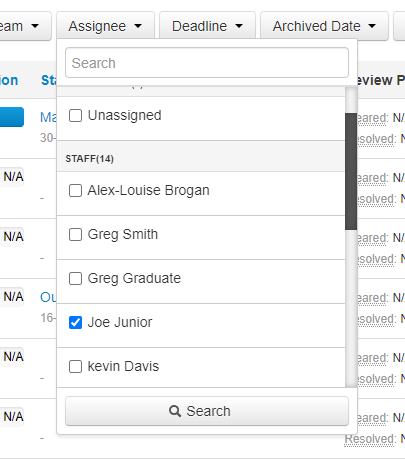Click the assignee list scrollbar thumb
Viewport: 405px width, 460px height.
(x=351, y=171)
